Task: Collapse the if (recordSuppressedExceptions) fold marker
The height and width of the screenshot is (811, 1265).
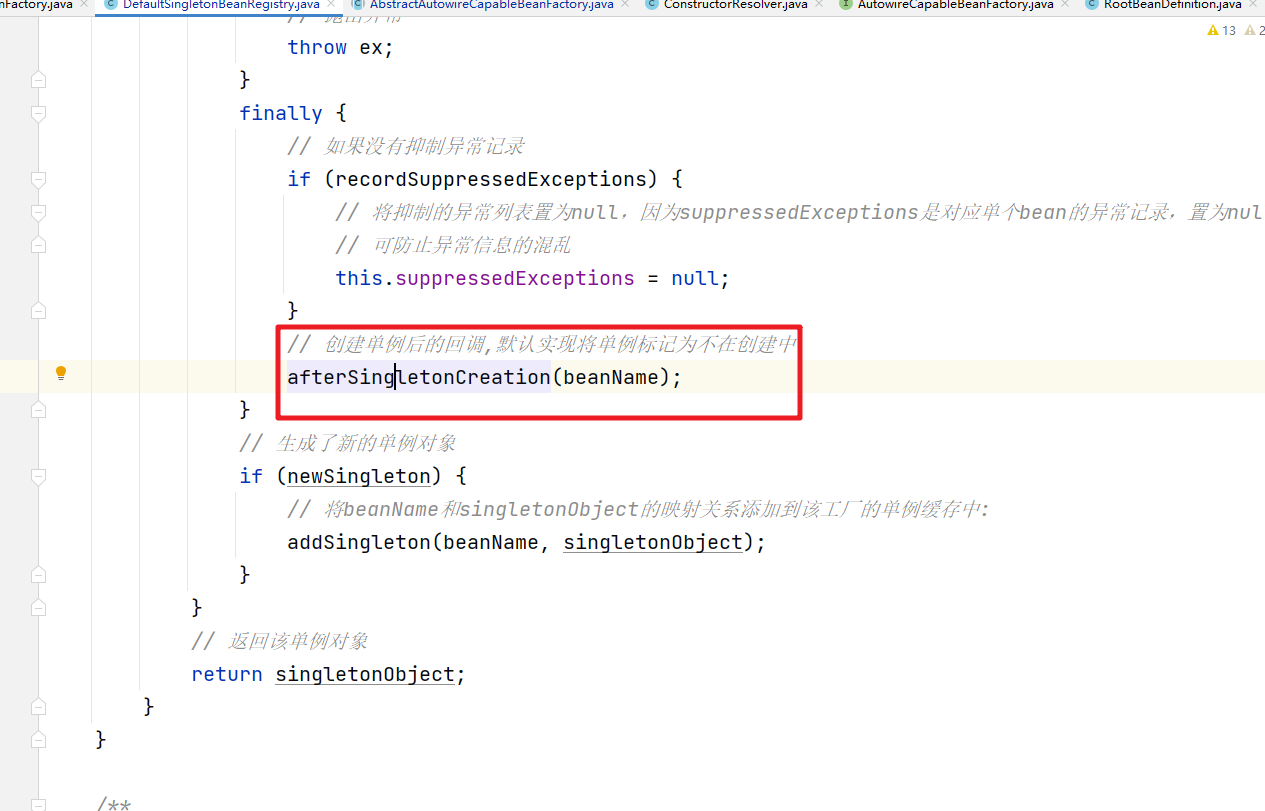Action: pyautogui.click(x=38, y=180)
